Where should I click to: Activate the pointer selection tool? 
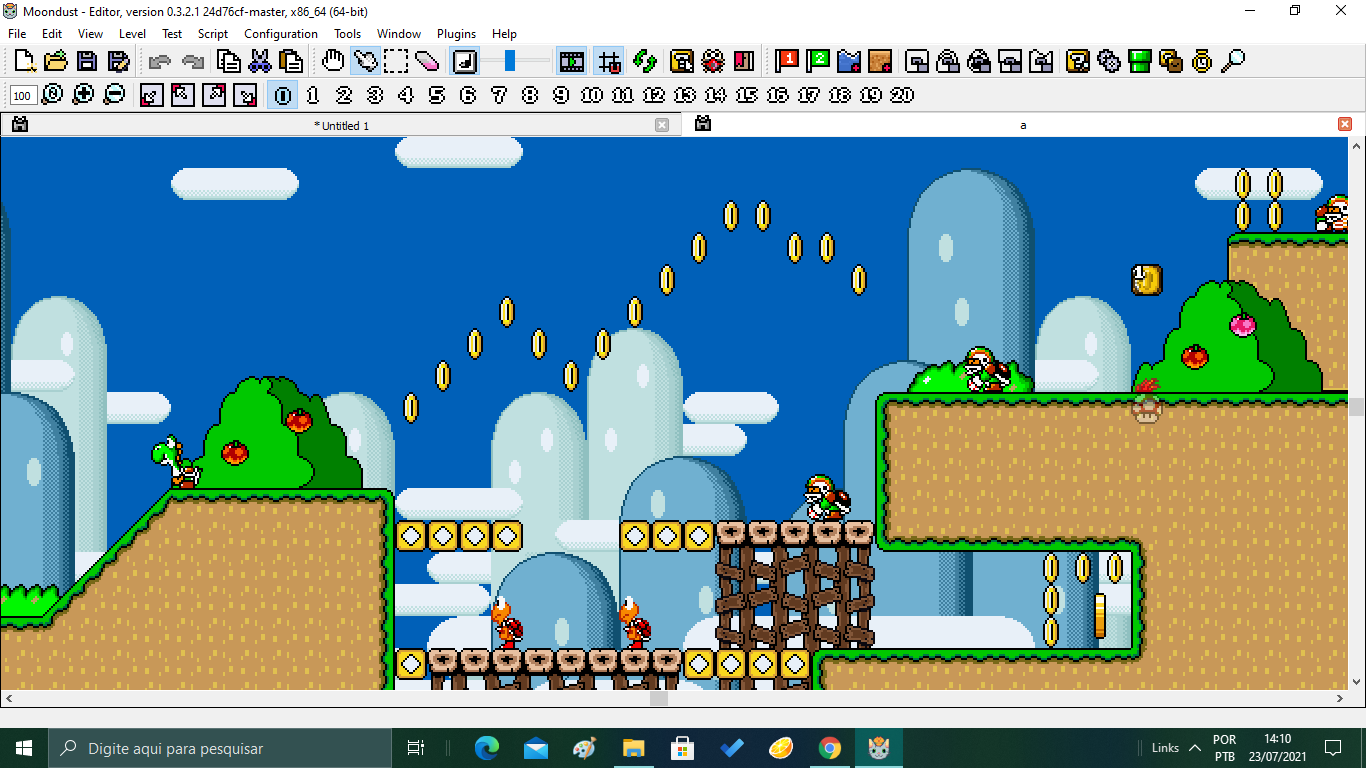pos(365,61)
